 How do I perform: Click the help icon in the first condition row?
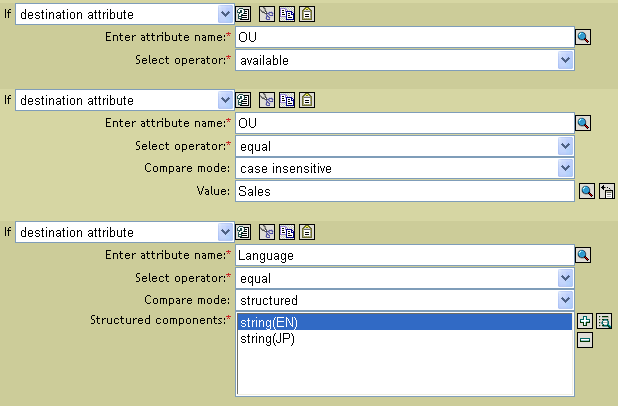click(x=244, y=16)
